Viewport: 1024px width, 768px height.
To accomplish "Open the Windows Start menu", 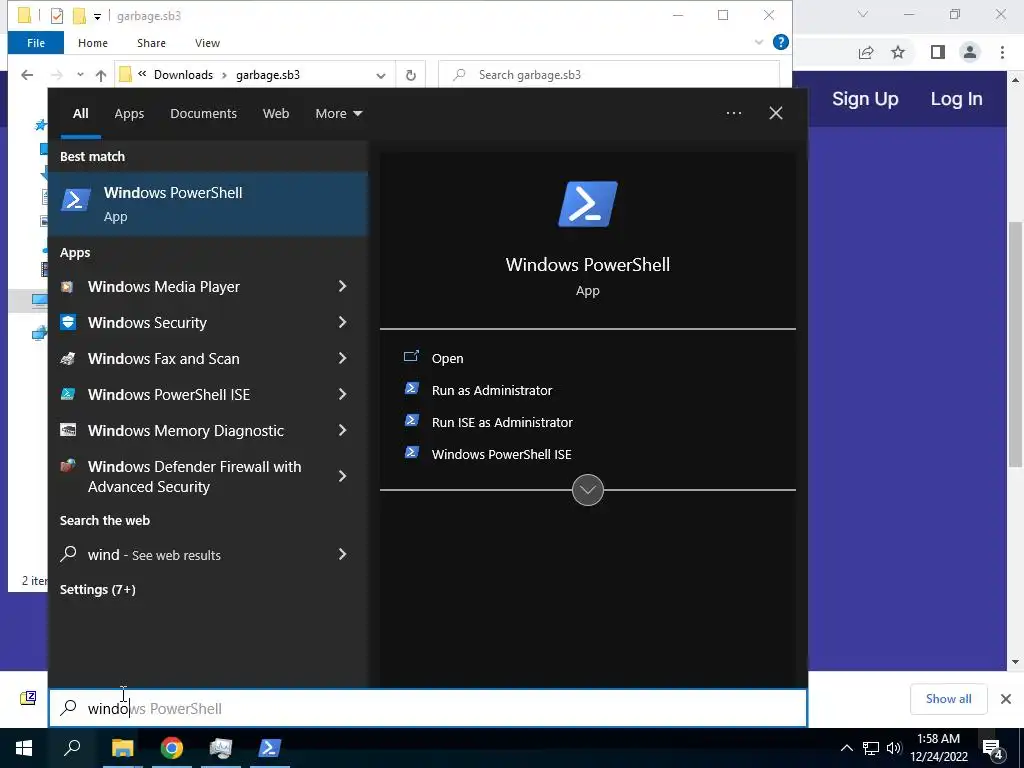I will pos(24,748).
